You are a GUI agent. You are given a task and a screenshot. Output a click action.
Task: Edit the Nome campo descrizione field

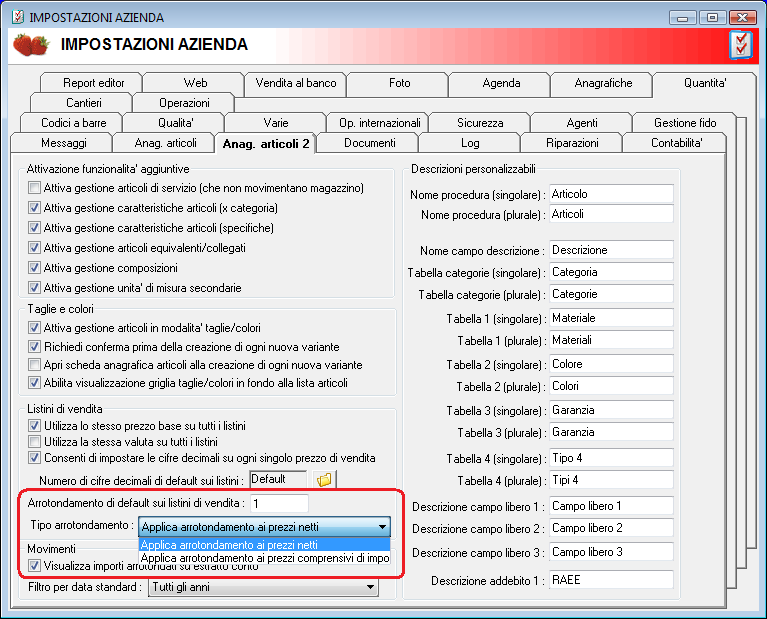point(611,250)
